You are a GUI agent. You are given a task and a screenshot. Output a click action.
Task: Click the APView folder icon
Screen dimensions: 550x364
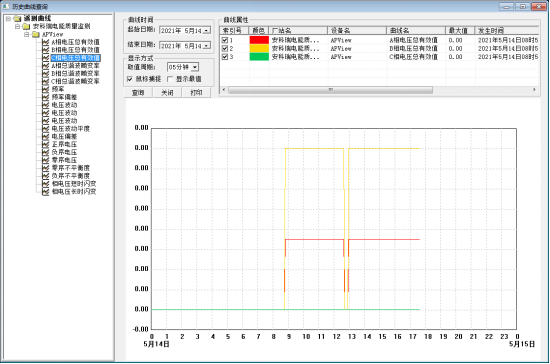(35, 34)
